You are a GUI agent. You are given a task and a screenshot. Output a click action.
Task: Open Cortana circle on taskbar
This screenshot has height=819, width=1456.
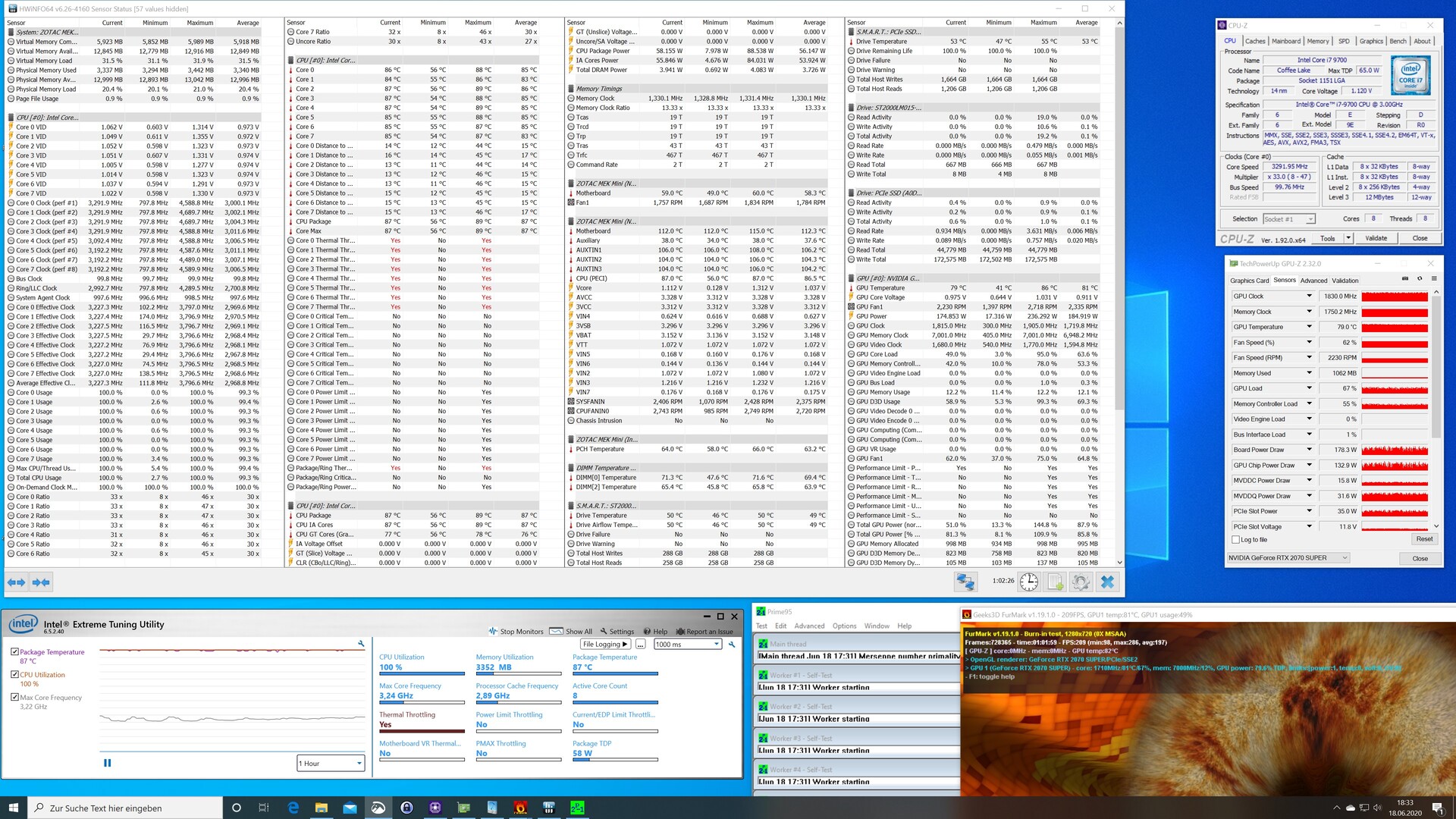(x=236, y=808)
